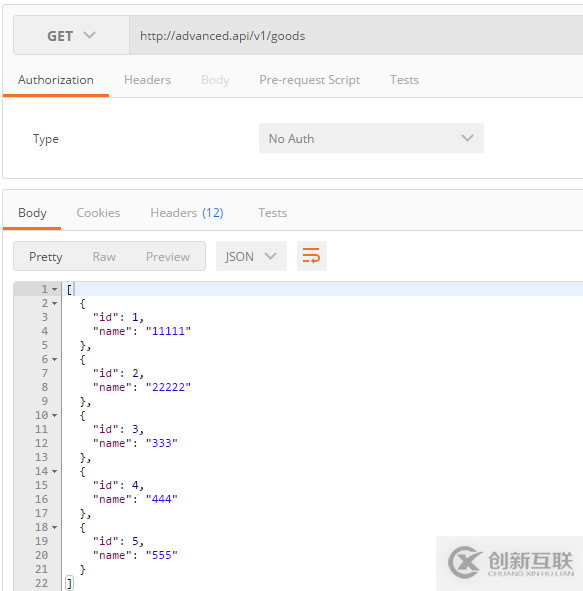The width and height of the screenshot is (583, 591).
Task: Toggle the line wrap icon button
Action: 312,256
